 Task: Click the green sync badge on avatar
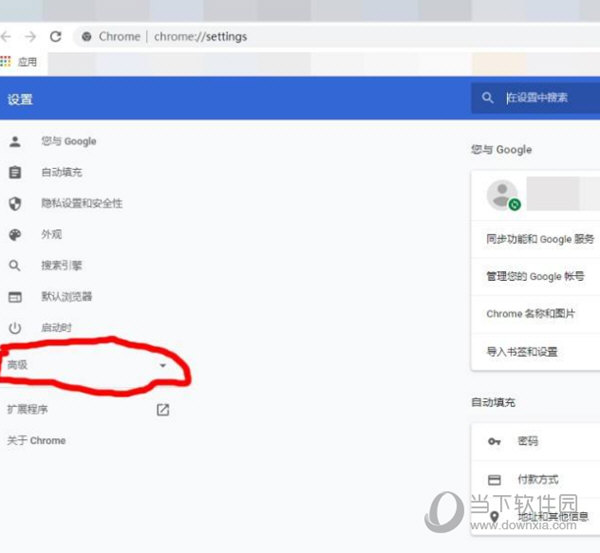click(515, 205)
